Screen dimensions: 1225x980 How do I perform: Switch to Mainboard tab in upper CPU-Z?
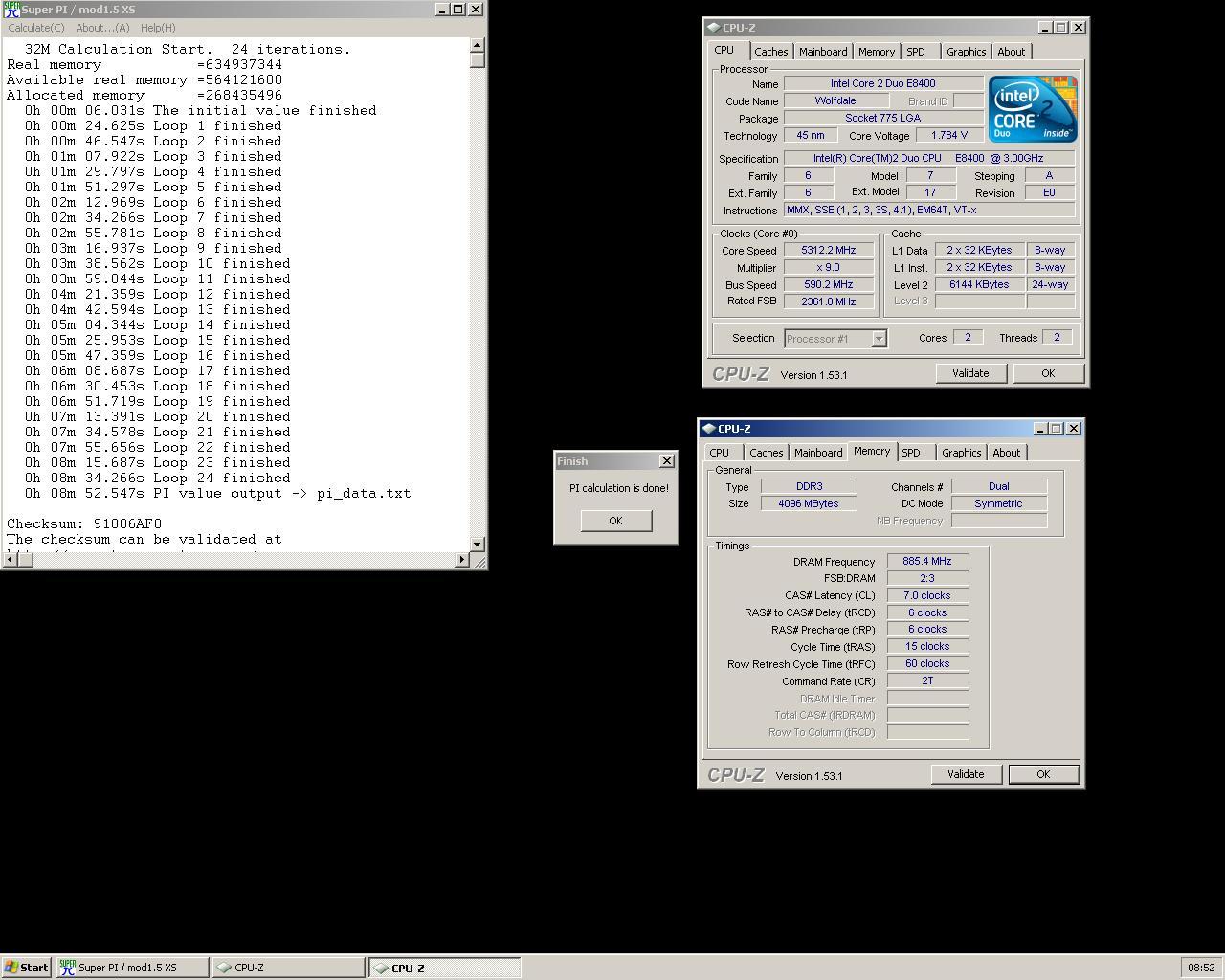pyautogui.click(x=823, y=52)
